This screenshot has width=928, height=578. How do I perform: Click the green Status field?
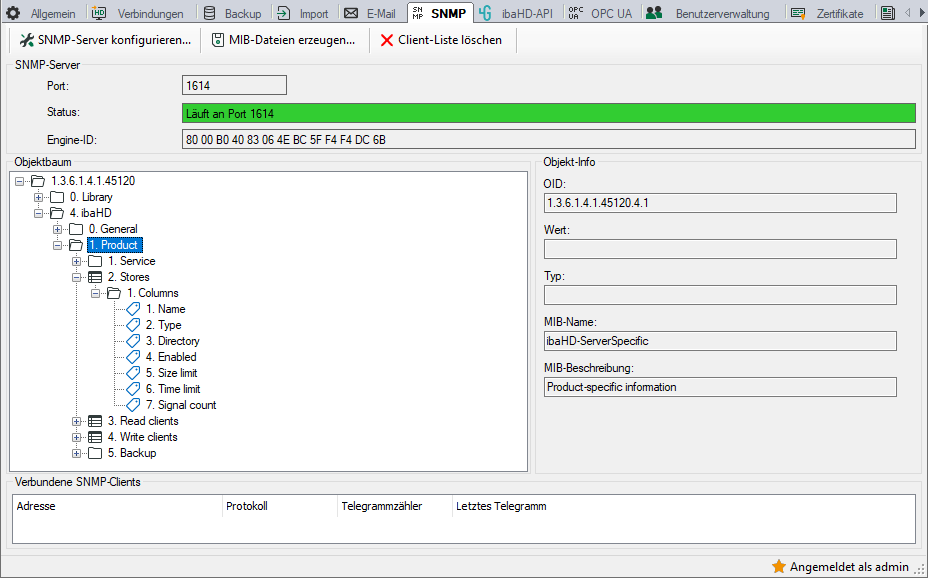pos(549,113)
